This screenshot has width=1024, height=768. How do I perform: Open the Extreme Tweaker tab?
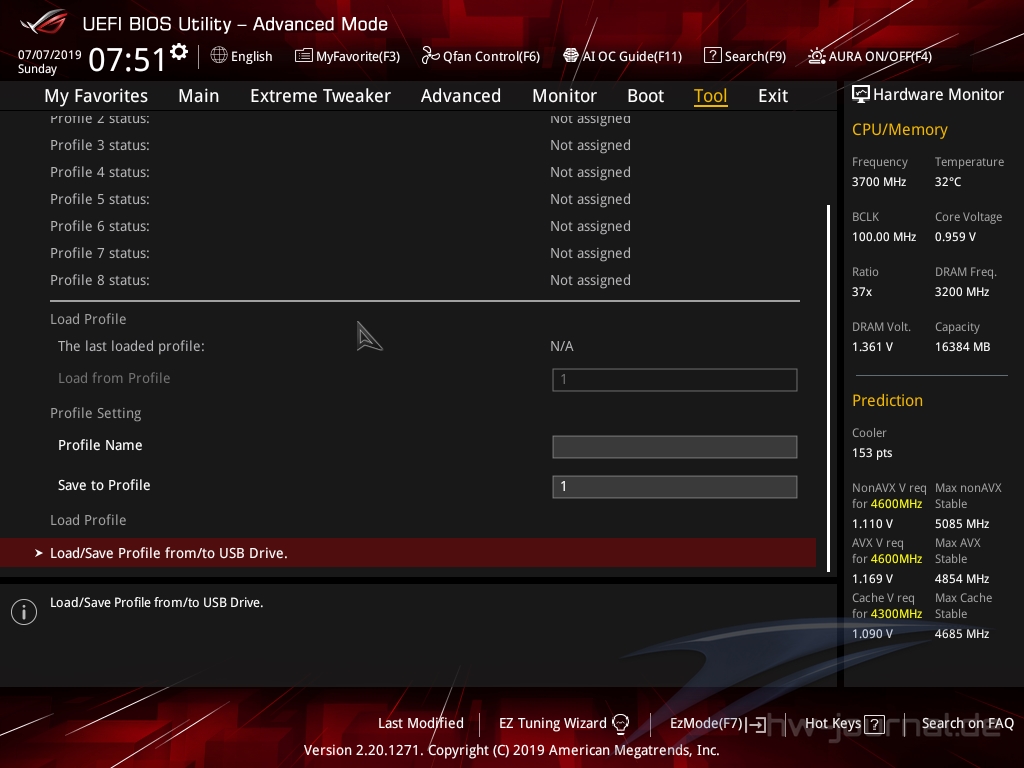point(320,96)
